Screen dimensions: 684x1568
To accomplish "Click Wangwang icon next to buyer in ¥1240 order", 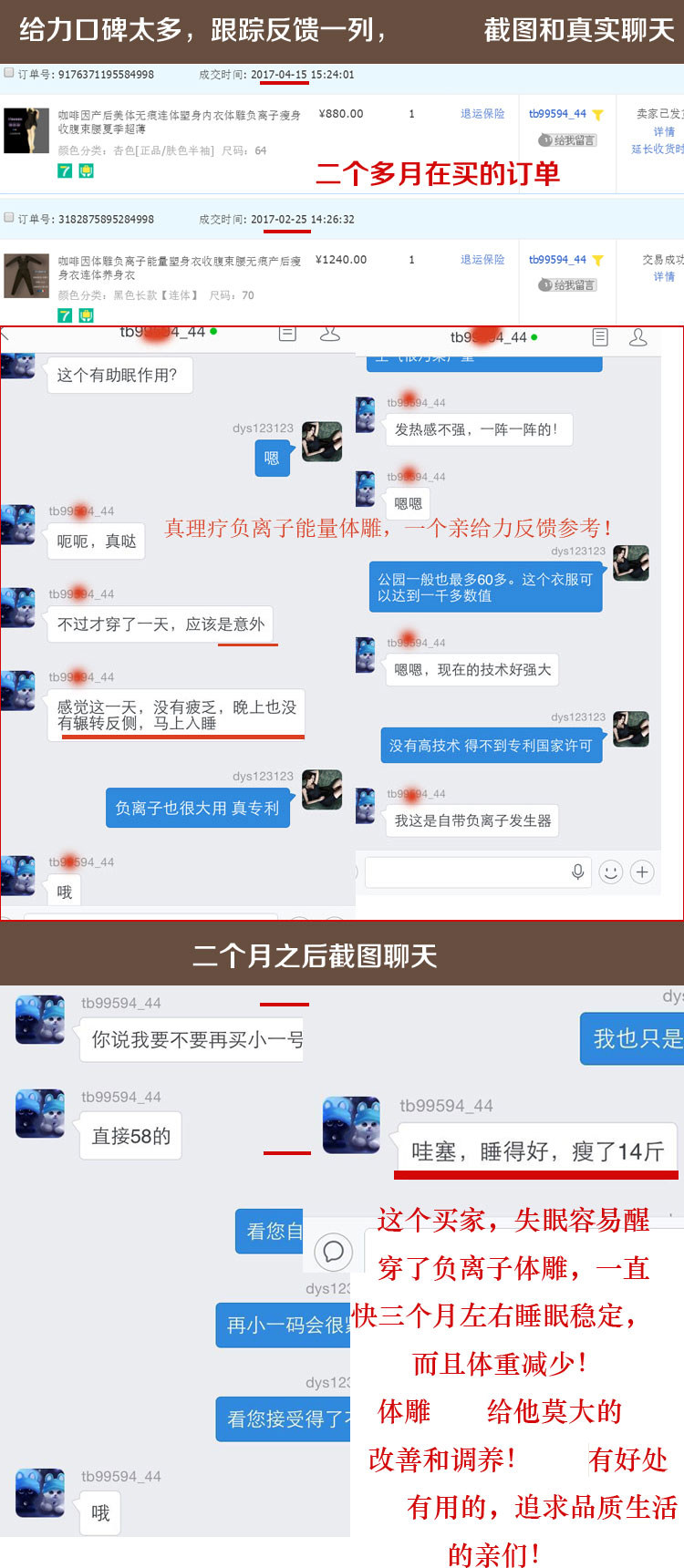I will [x=597, y=260].
